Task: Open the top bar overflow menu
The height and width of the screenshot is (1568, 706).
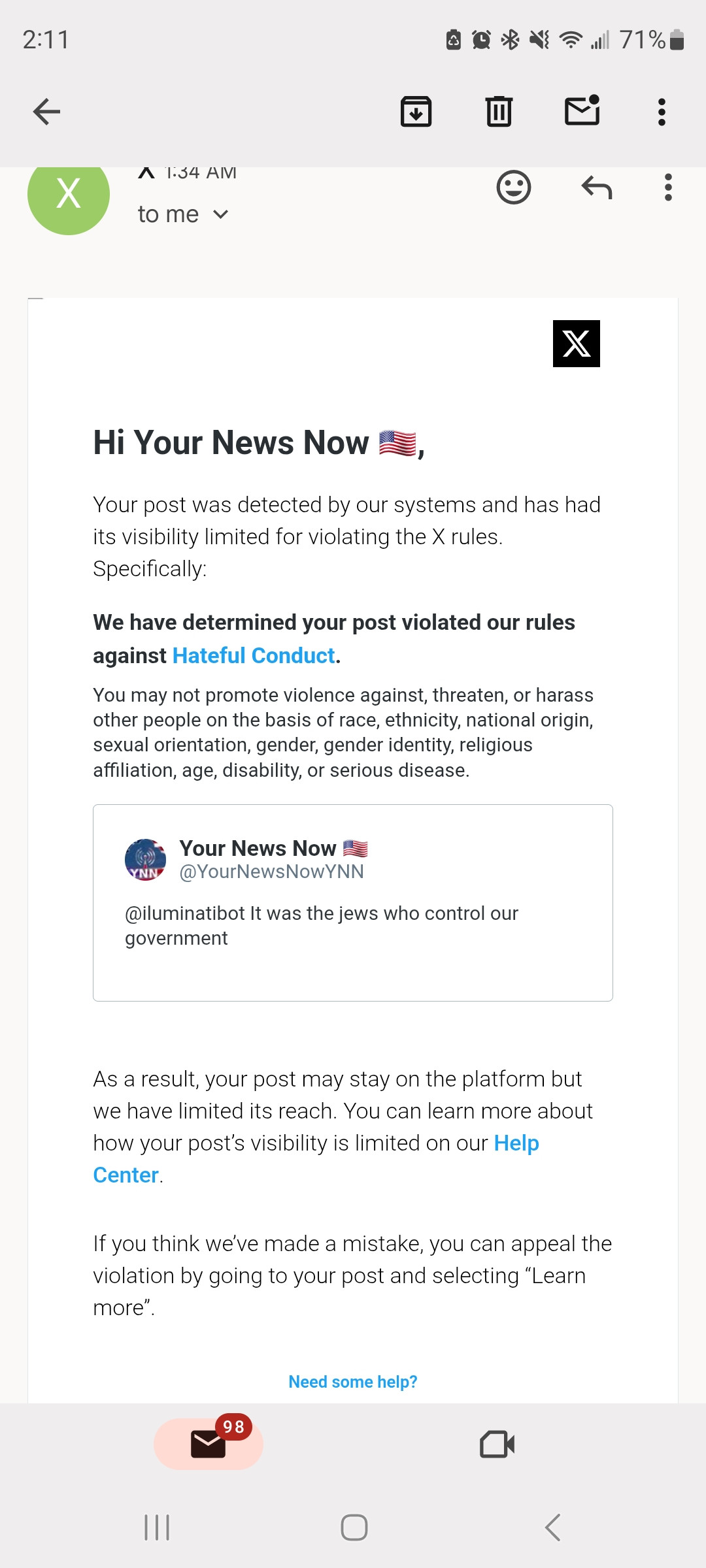Action: pos(662,112)
